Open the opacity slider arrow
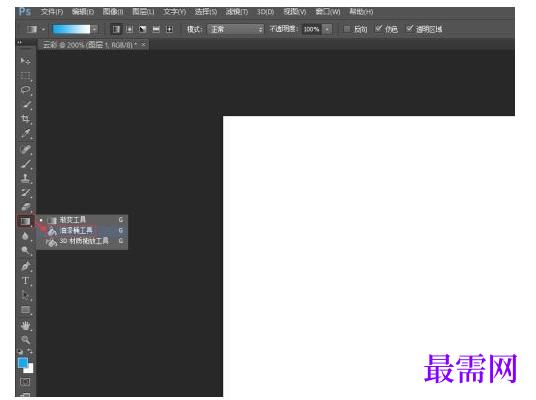Image resolution: width=536 pixels, height=400 pixels. coord(327,29)
